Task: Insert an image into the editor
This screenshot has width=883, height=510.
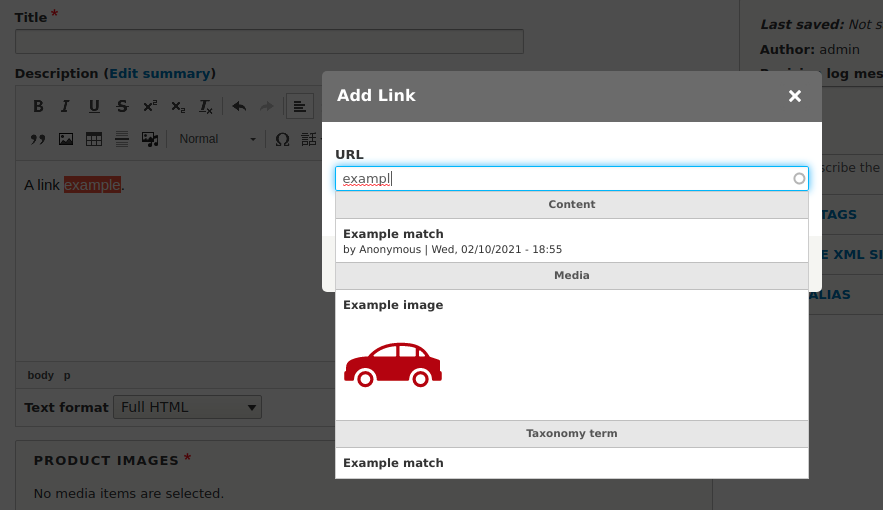Action: point(66,139)
